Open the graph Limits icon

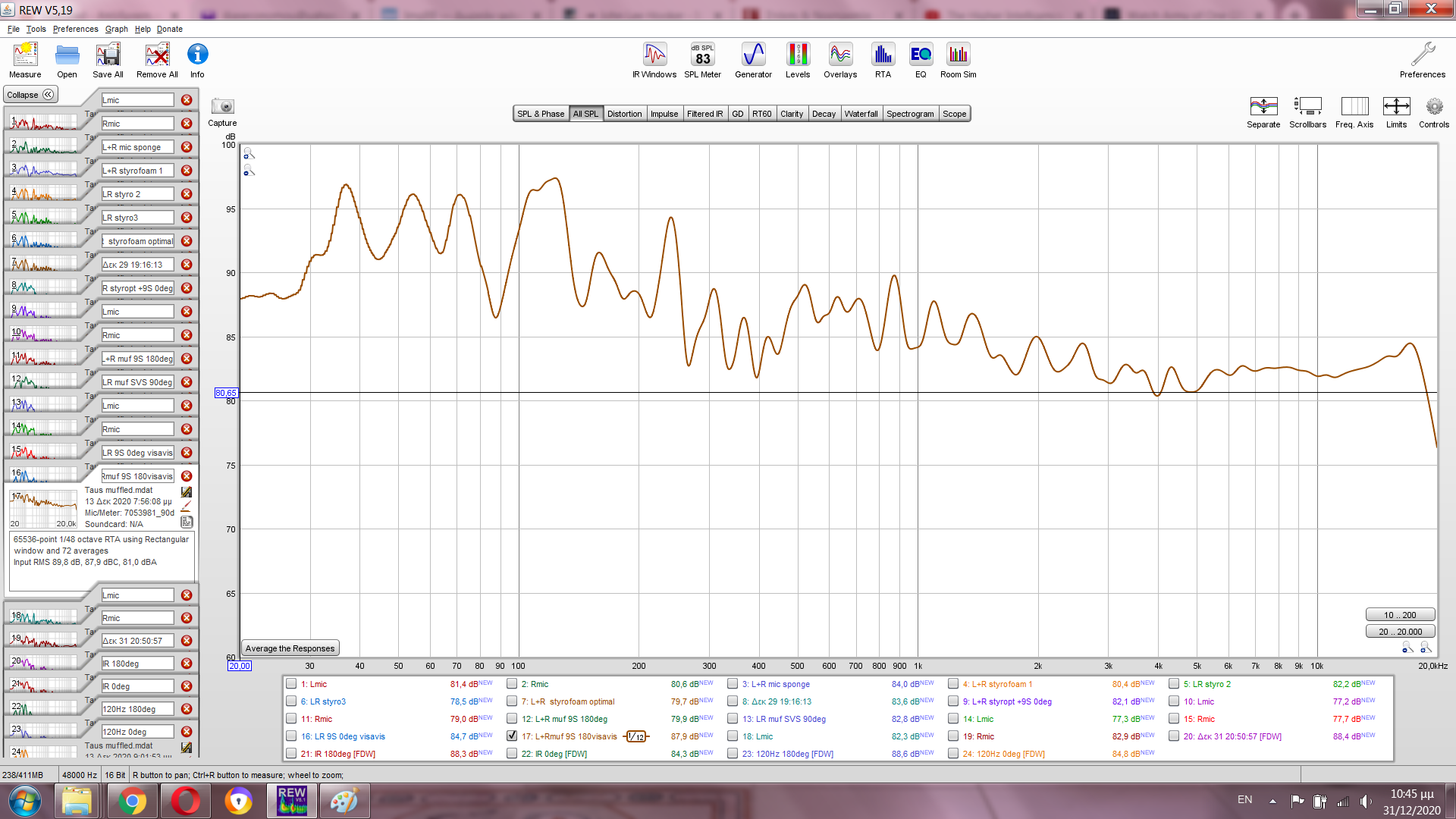click(1396, 112)
